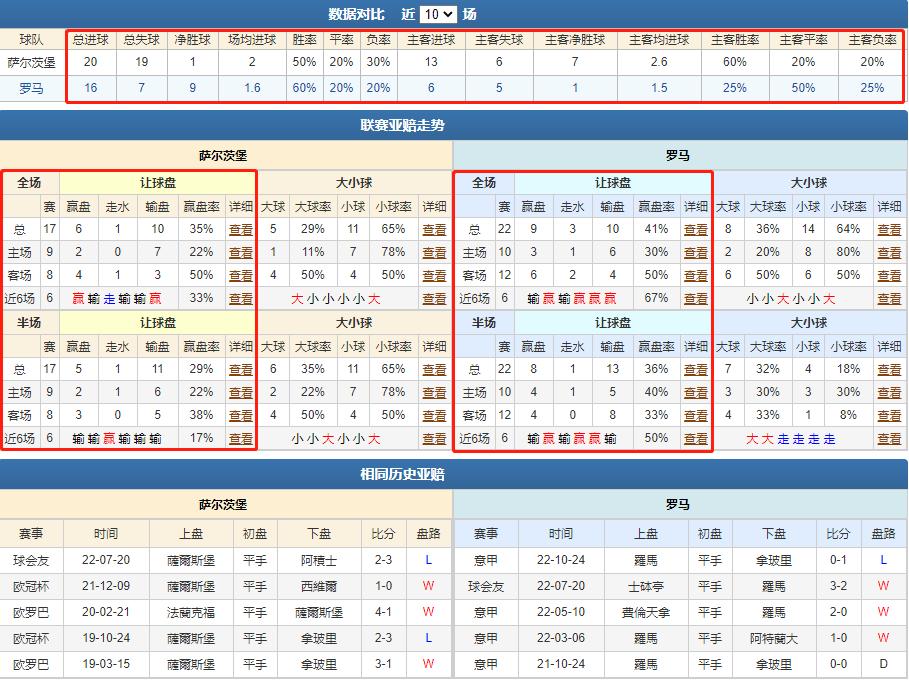
Task: Click the W result for the 西维尔 match
Action: (x=428, y=587)
